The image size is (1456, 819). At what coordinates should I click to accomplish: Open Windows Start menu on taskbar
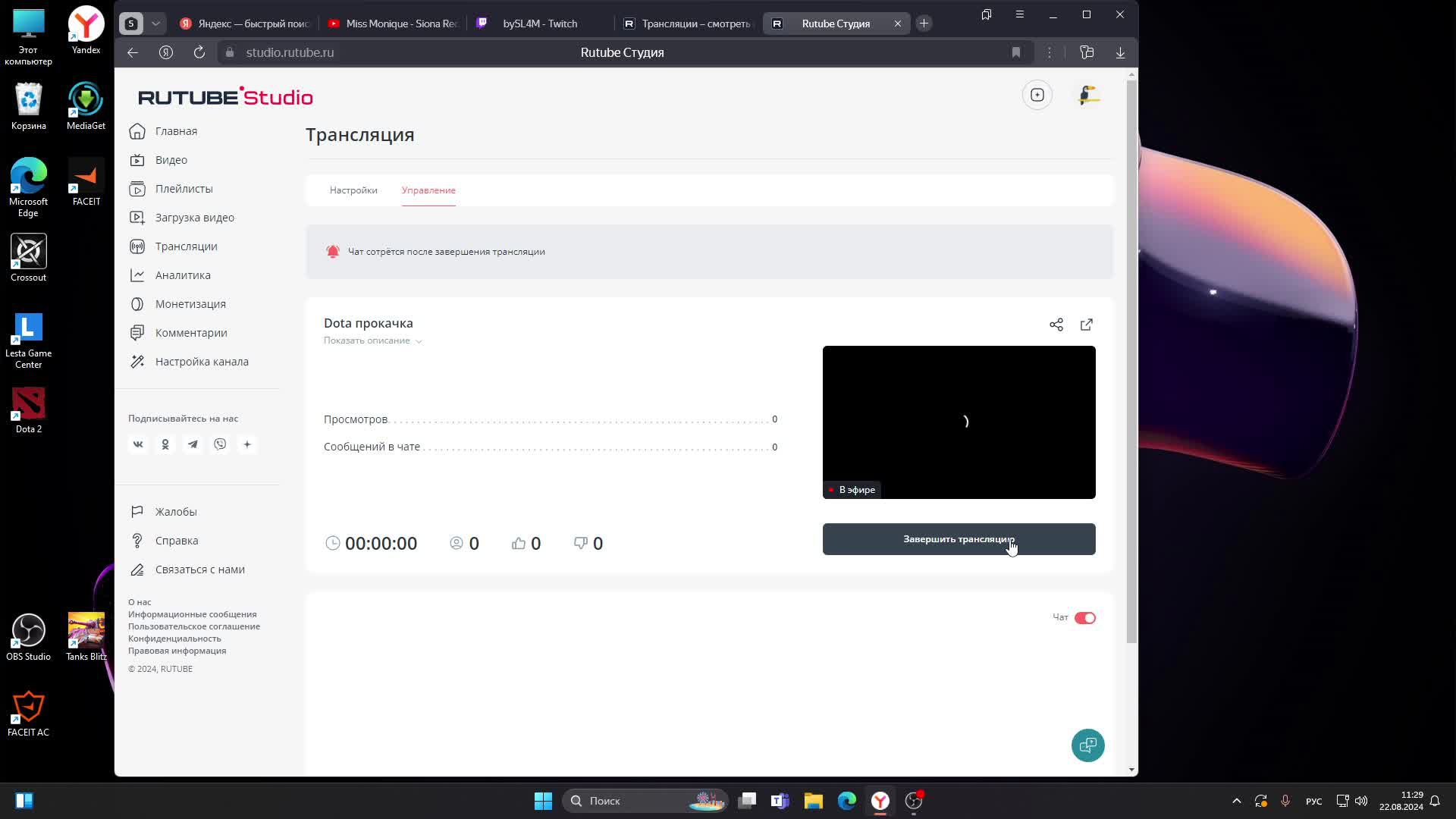tap(543, 801)
